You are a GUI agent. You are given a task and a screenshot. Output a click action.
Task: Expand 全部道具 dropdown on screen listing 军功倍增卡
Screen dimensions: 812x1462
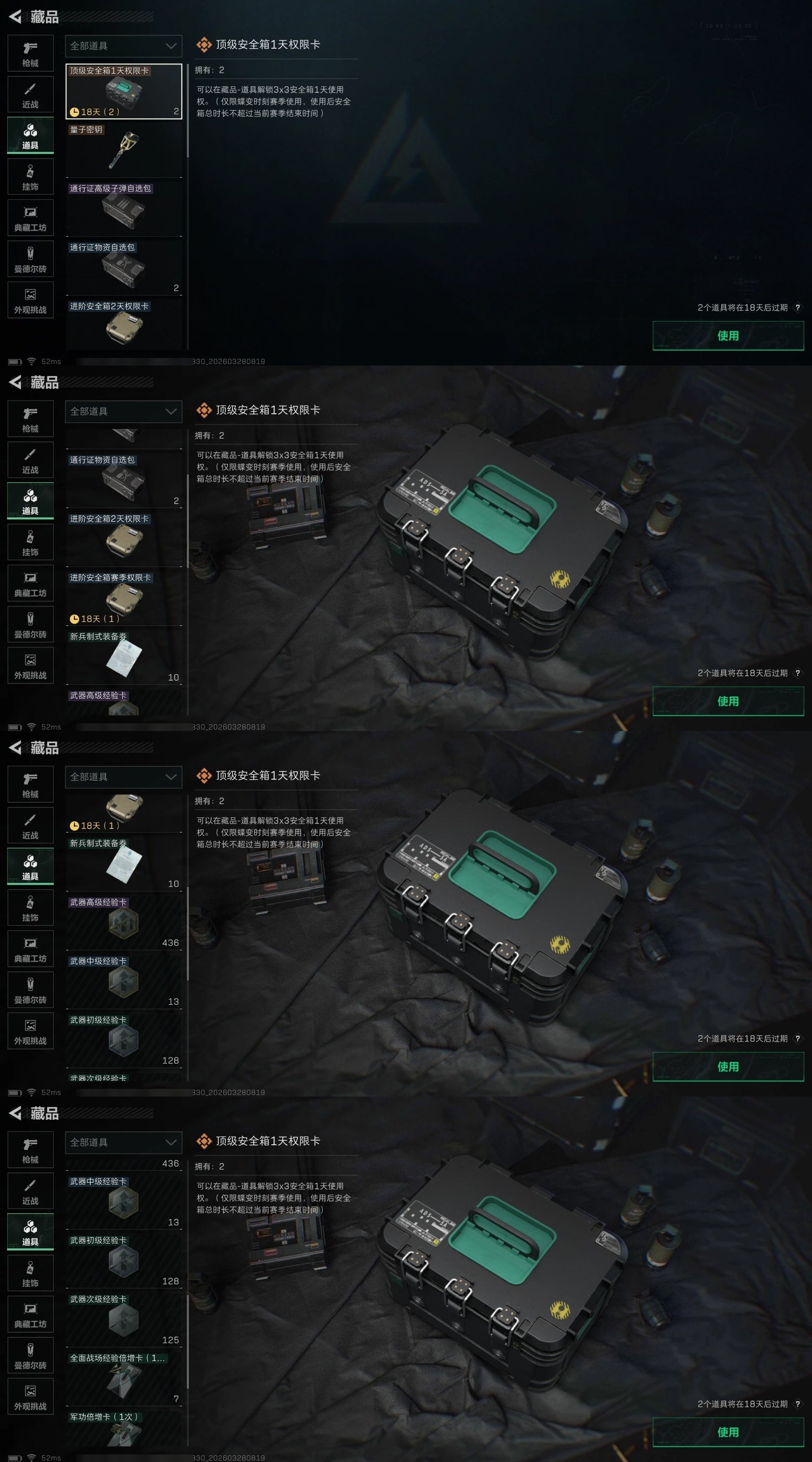tap(124, 1143)
